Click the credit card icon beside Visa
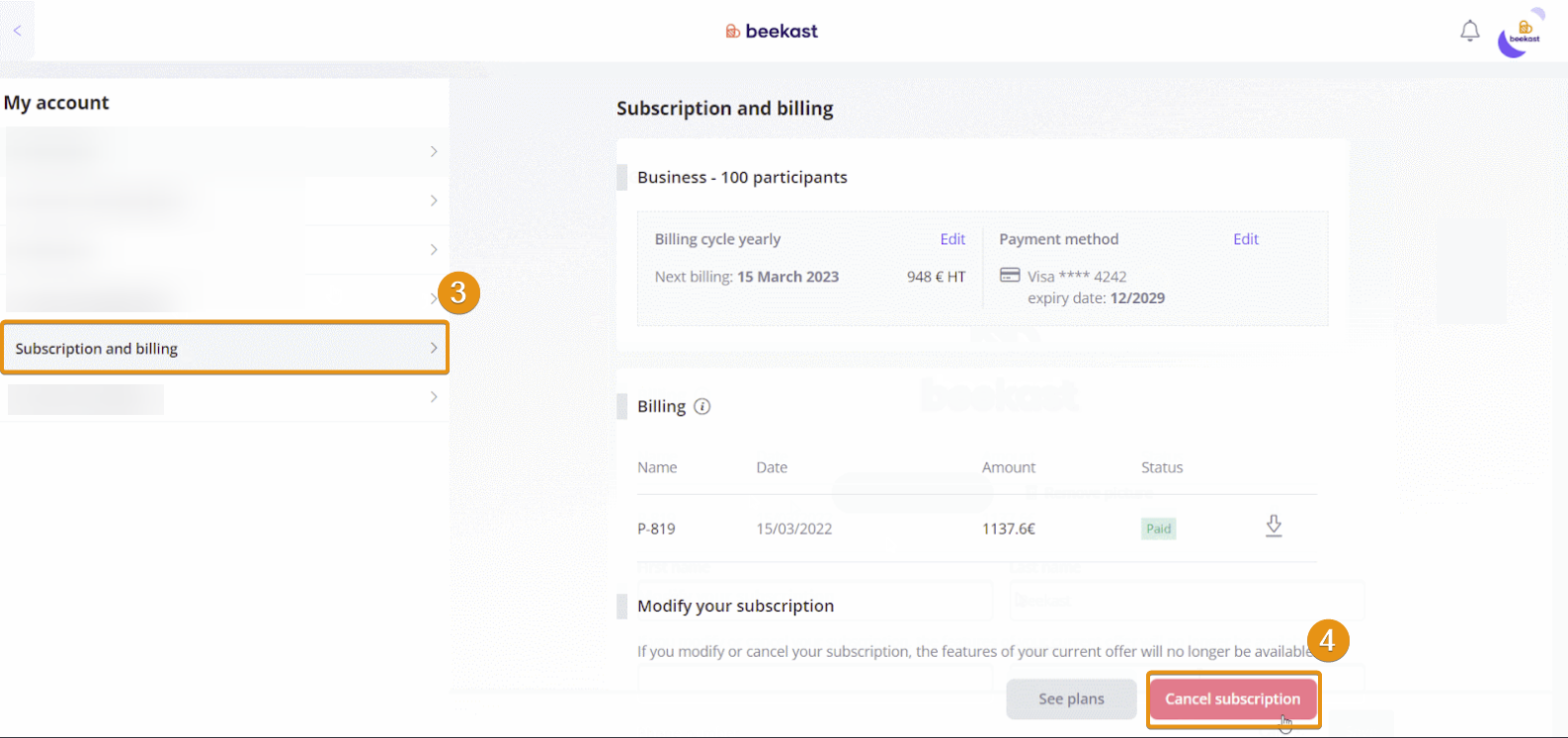 click(1010, 276)
